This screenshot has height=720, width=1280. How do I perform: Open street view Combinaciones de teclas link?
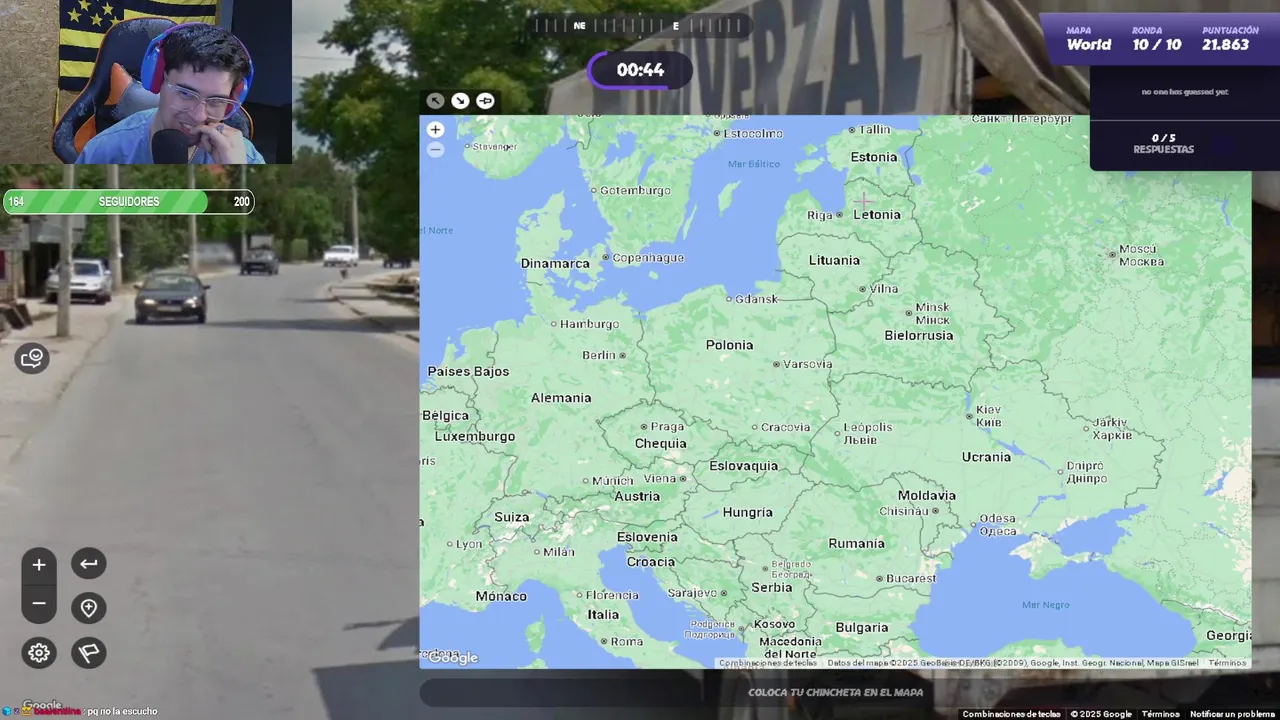click(1011, 714)
